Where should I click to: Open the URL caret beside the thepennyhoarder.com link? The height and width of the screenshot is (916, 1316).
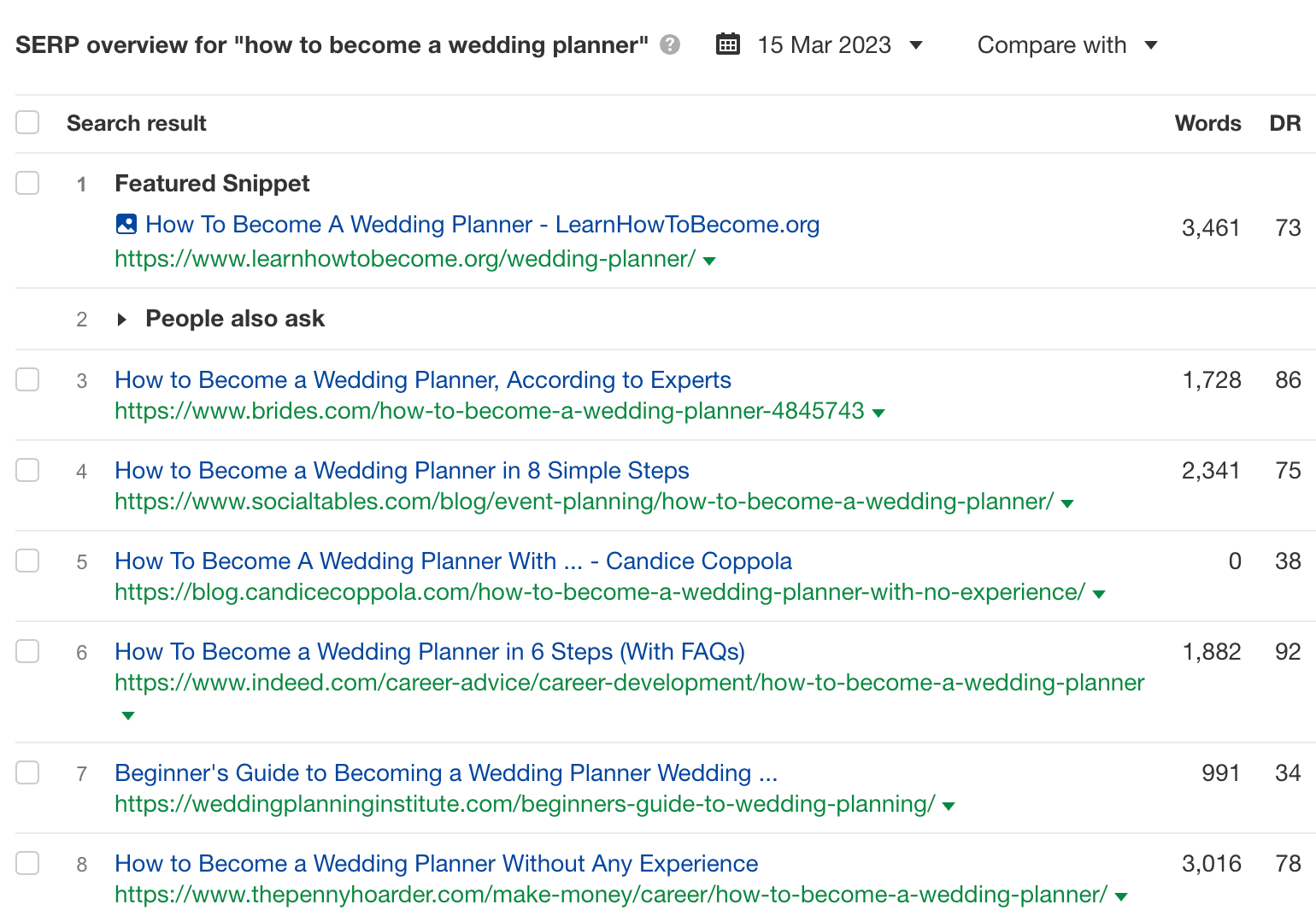click(1120, 896)
